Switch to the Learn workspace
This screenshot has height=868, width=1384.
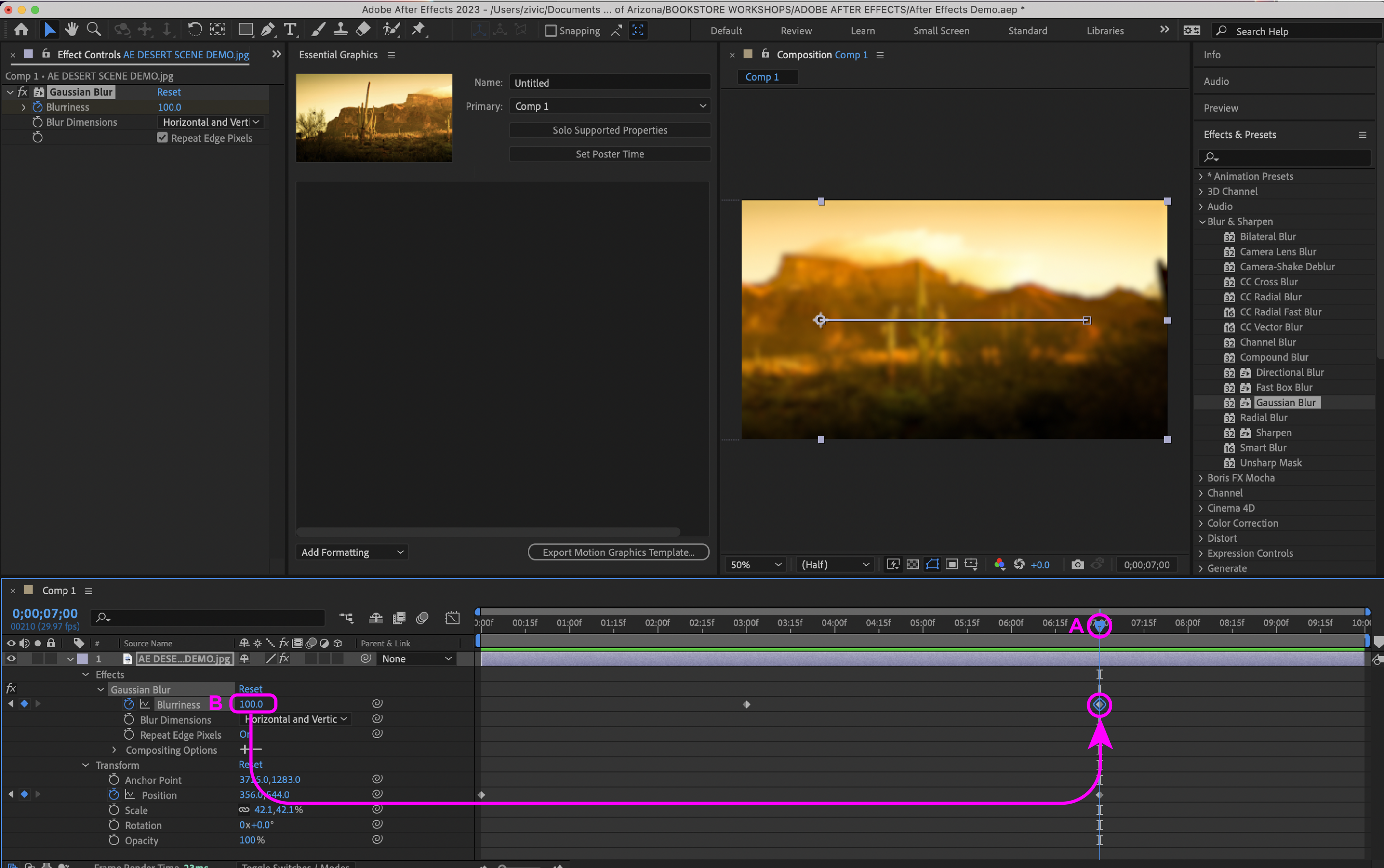[862, 31]
